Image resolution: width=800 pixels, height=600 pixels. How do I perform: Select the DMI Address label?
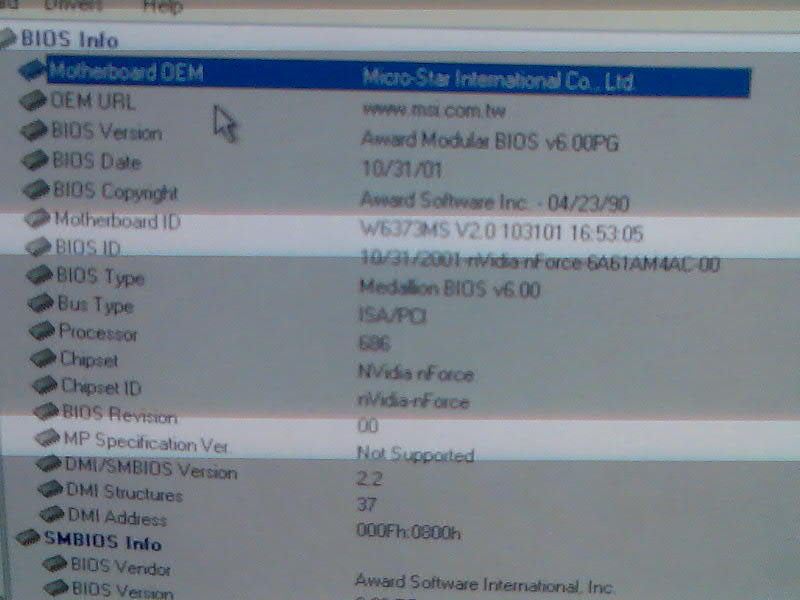click(117, 517)
